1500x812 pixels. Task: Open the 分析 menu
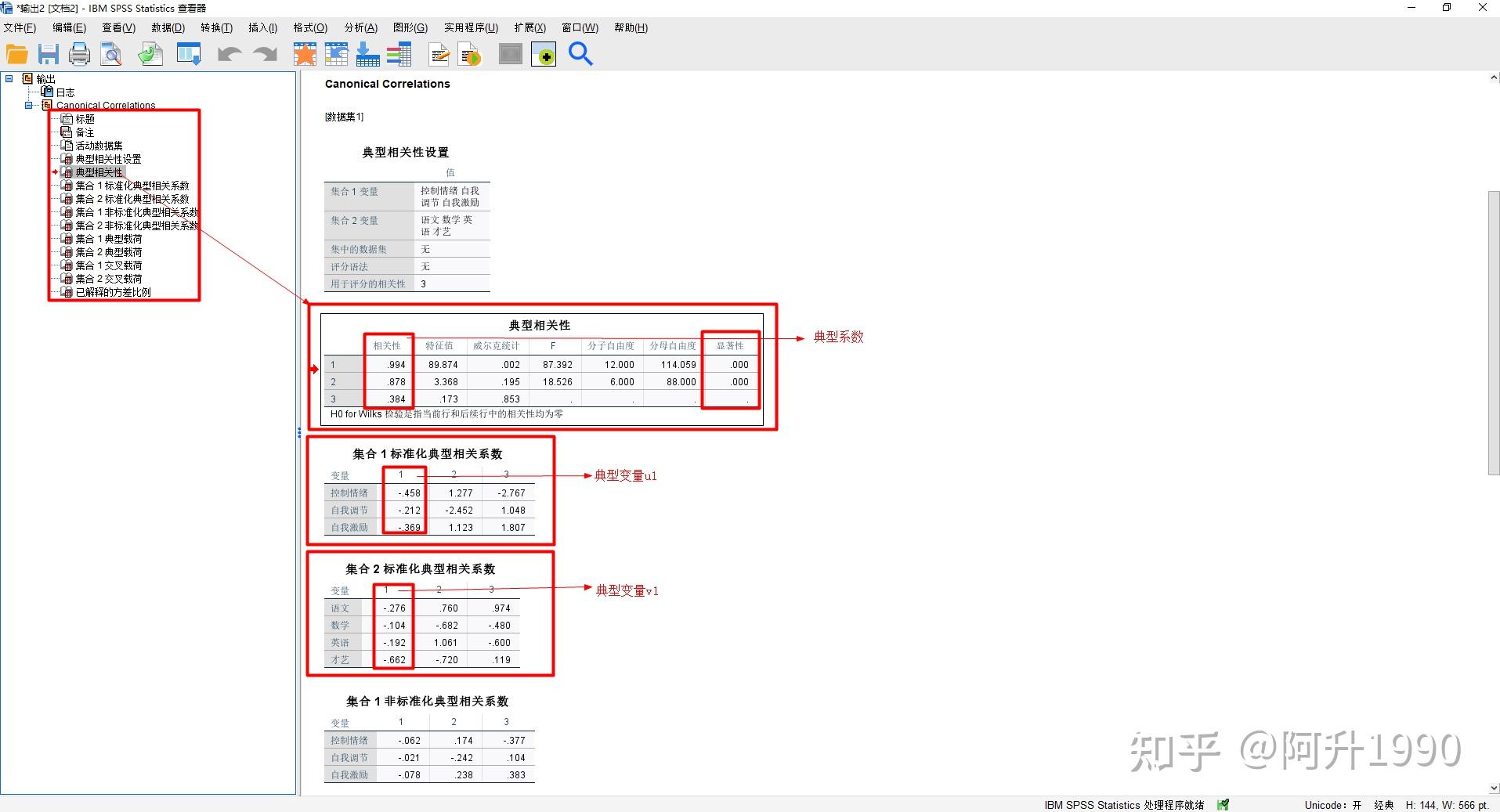coord(360,27)
